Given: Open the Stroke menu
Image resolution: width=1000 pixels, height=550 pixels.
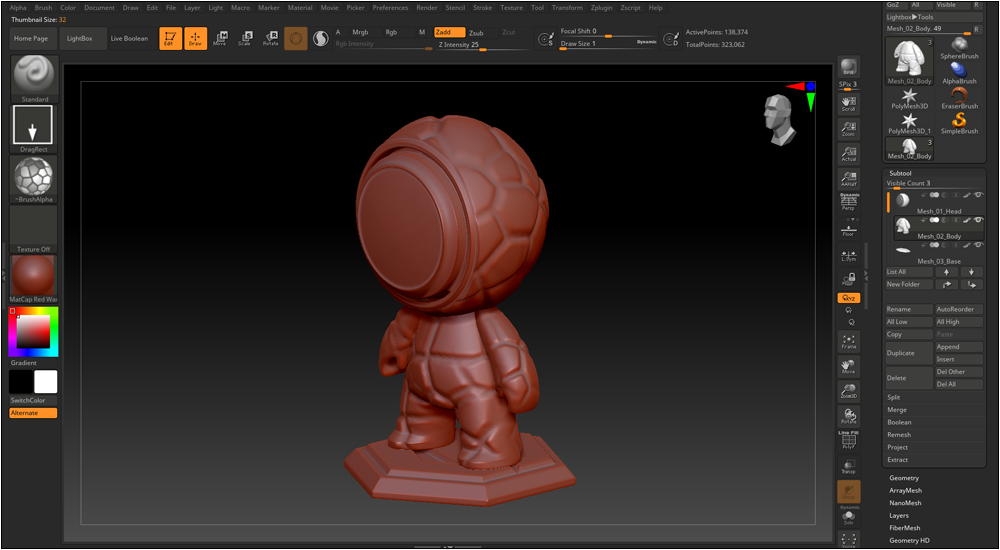Looking at the screenshot, I should coord(482,7).
